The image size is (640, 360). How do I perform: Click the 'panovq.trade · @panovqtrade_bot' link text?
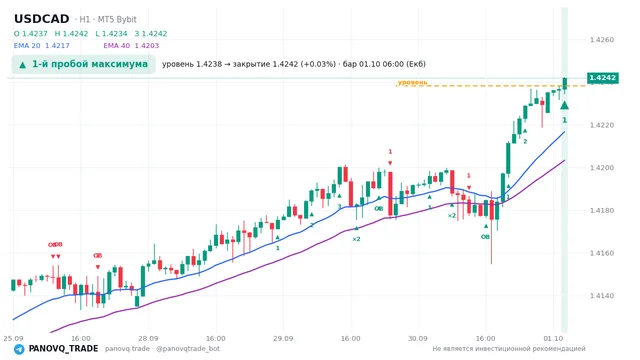(x=162, y=349)
